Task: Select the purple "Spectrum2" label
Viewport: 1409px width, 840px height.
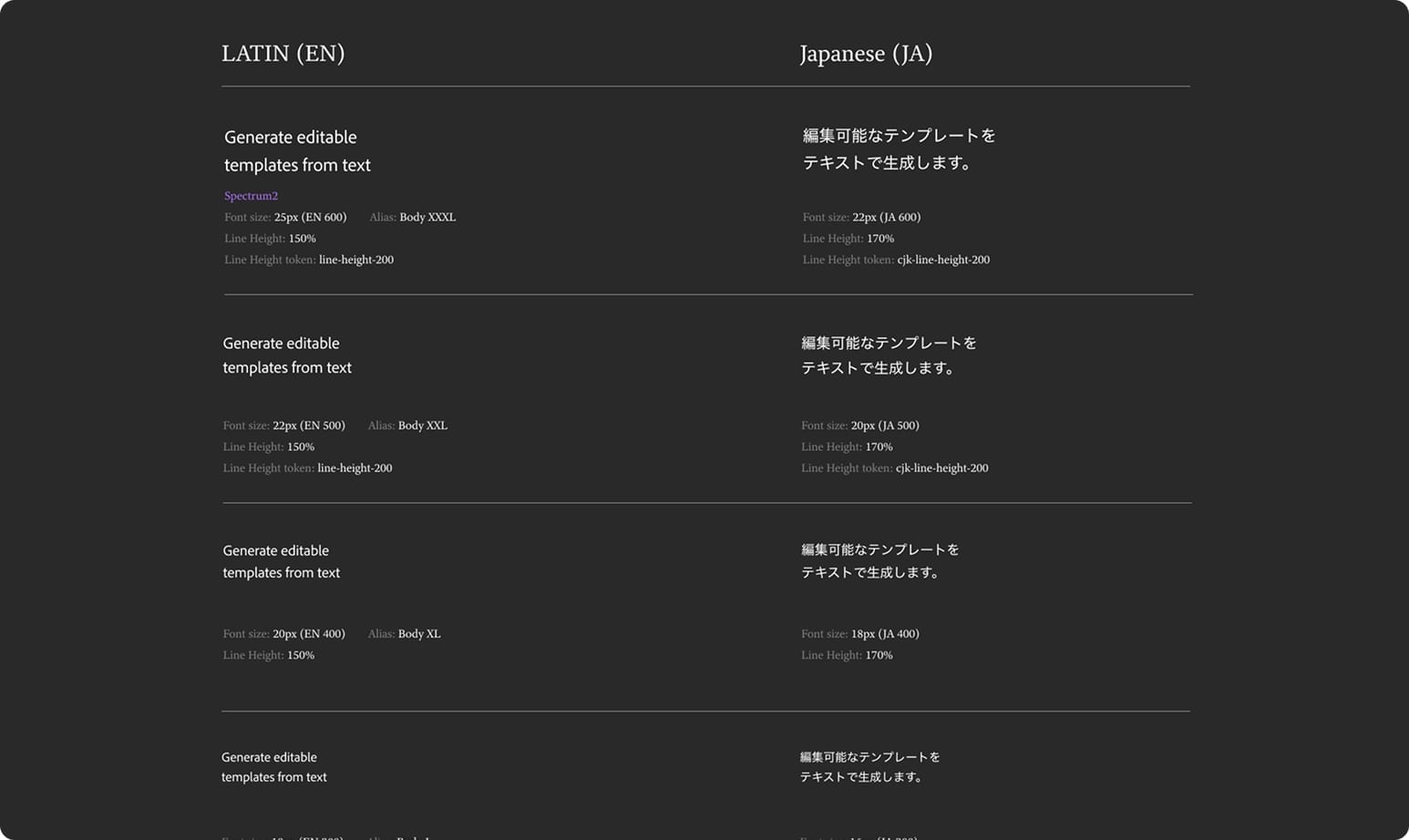Action: point(251,196)
